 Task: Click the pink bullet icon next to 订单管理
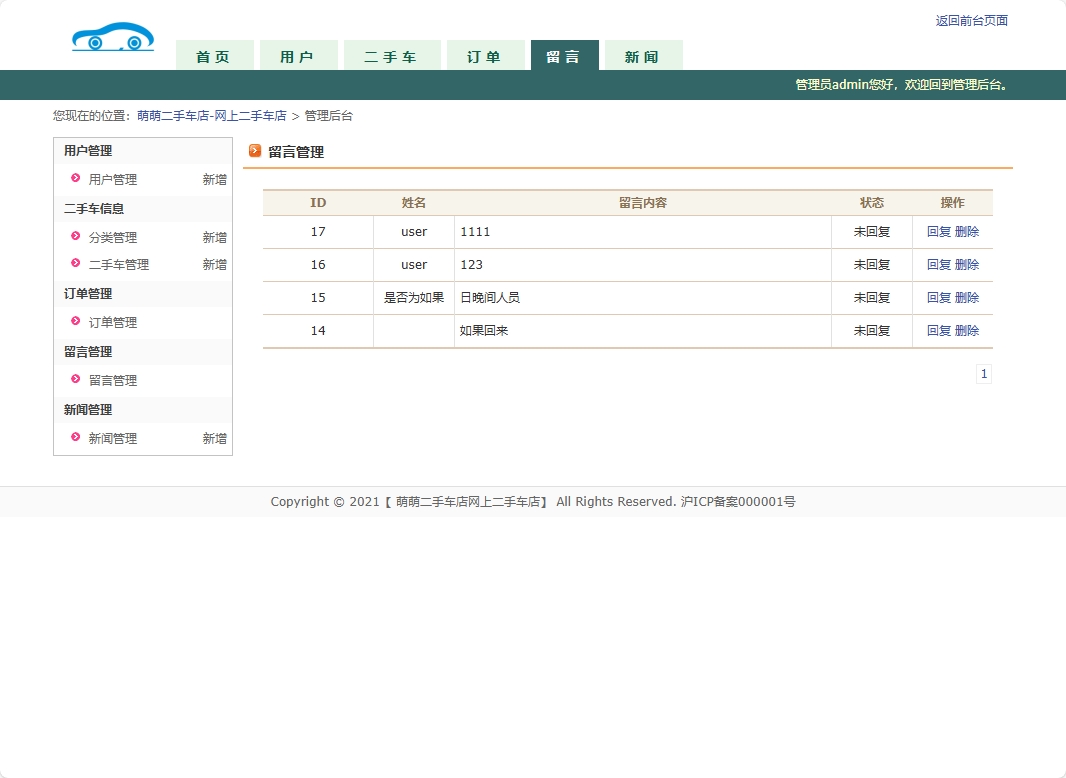click(75, 322)
